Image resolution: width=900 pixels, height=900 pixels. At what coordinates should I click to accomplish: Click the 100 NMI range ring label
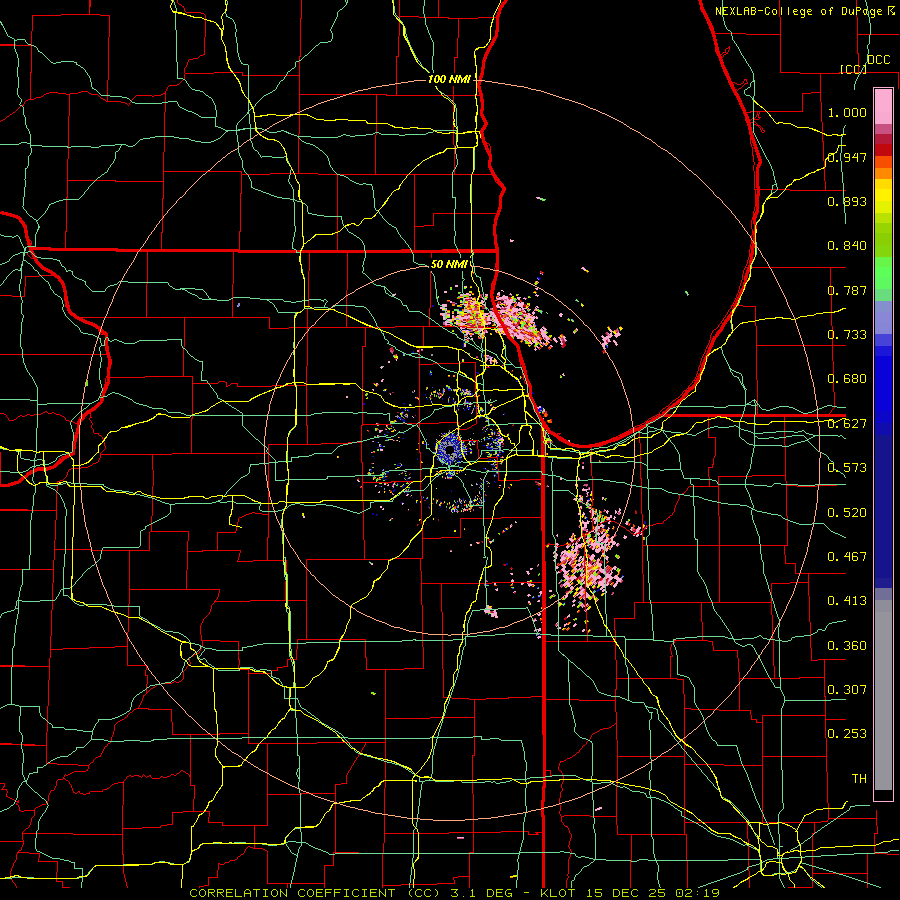point(449,79)
